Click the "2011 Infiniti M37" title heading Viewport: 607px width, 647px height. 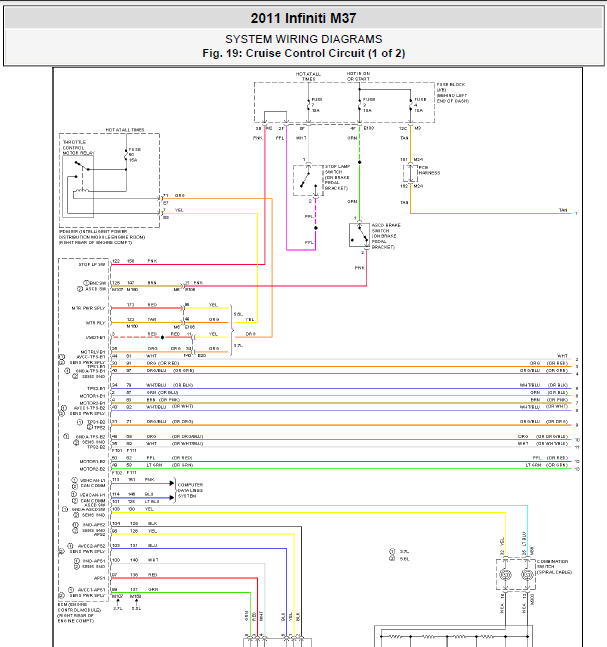click(303, 18)
